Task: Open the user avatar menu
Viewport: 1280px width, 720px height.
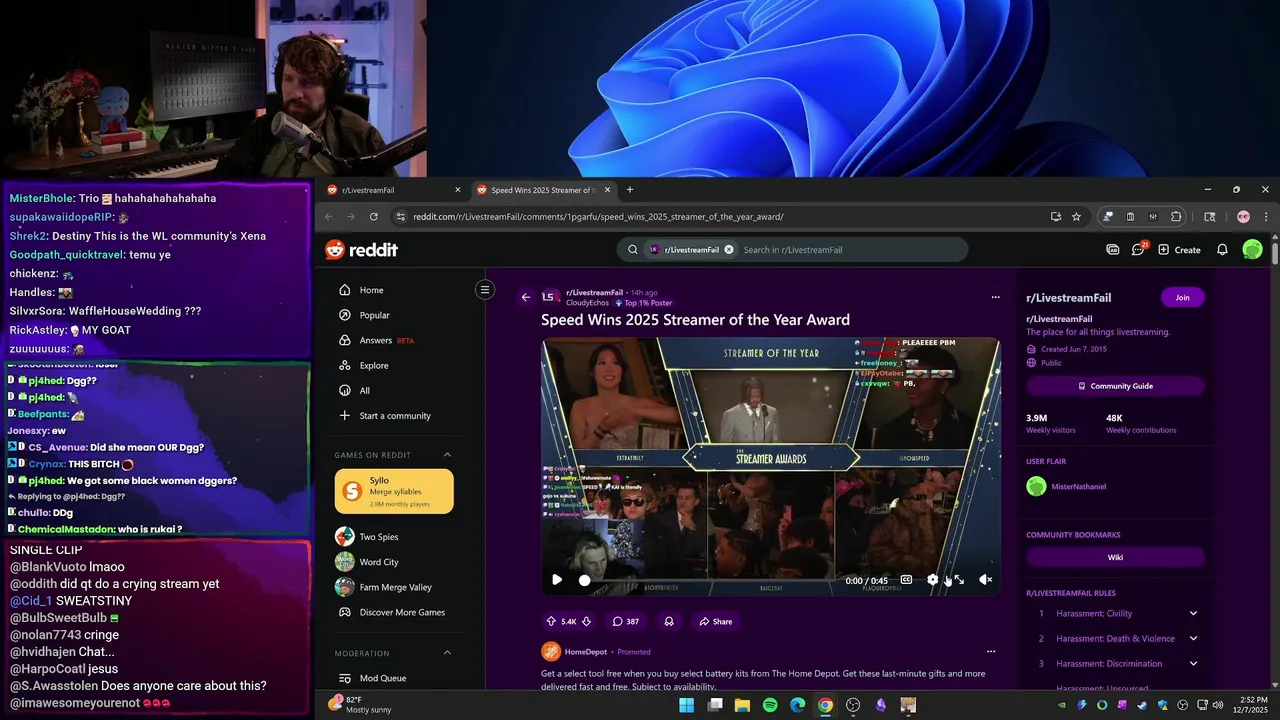Action: pyautogui.click(x=1252, y=250)
